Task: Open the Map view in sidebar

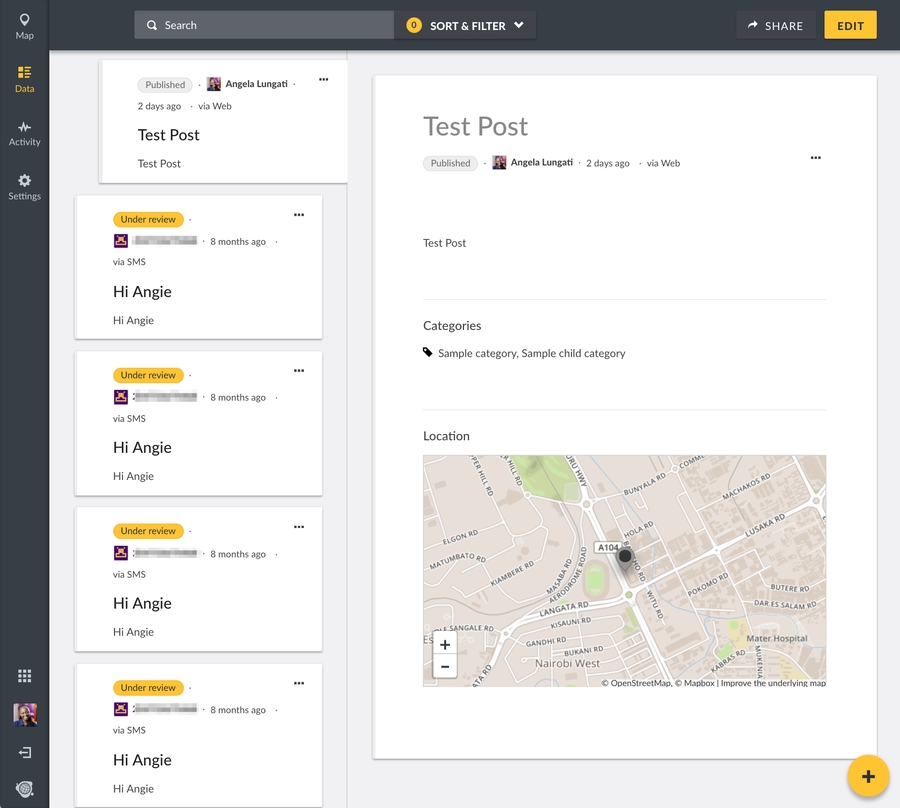Action: [x=24, y=26]
